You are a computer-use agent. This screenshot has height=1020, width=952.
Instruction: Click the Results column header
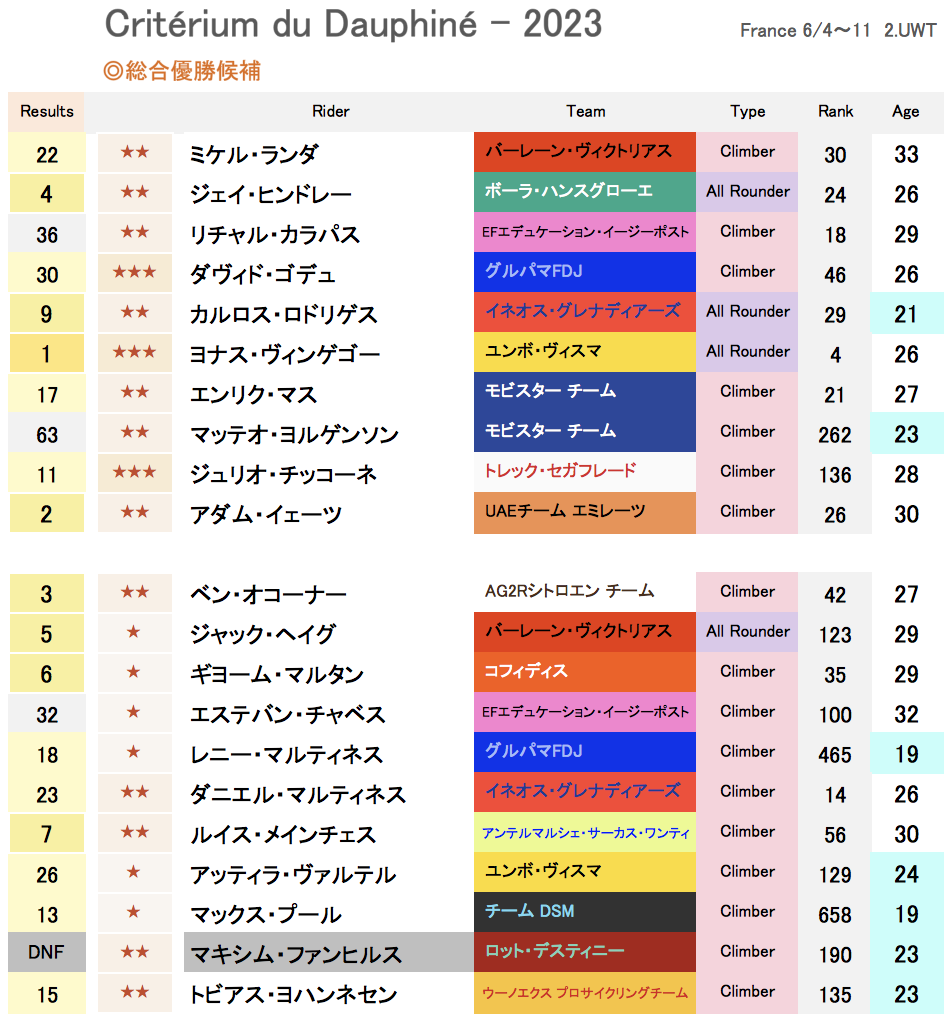(46, 111)
